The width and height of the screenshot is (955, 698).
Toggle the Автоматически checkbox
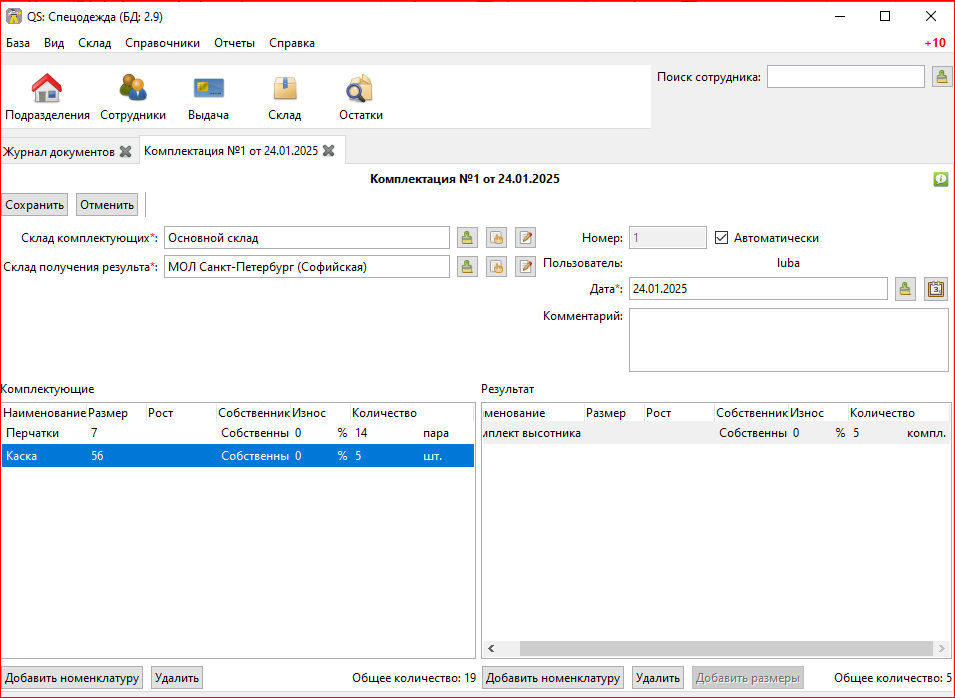[x=722, y=238]
